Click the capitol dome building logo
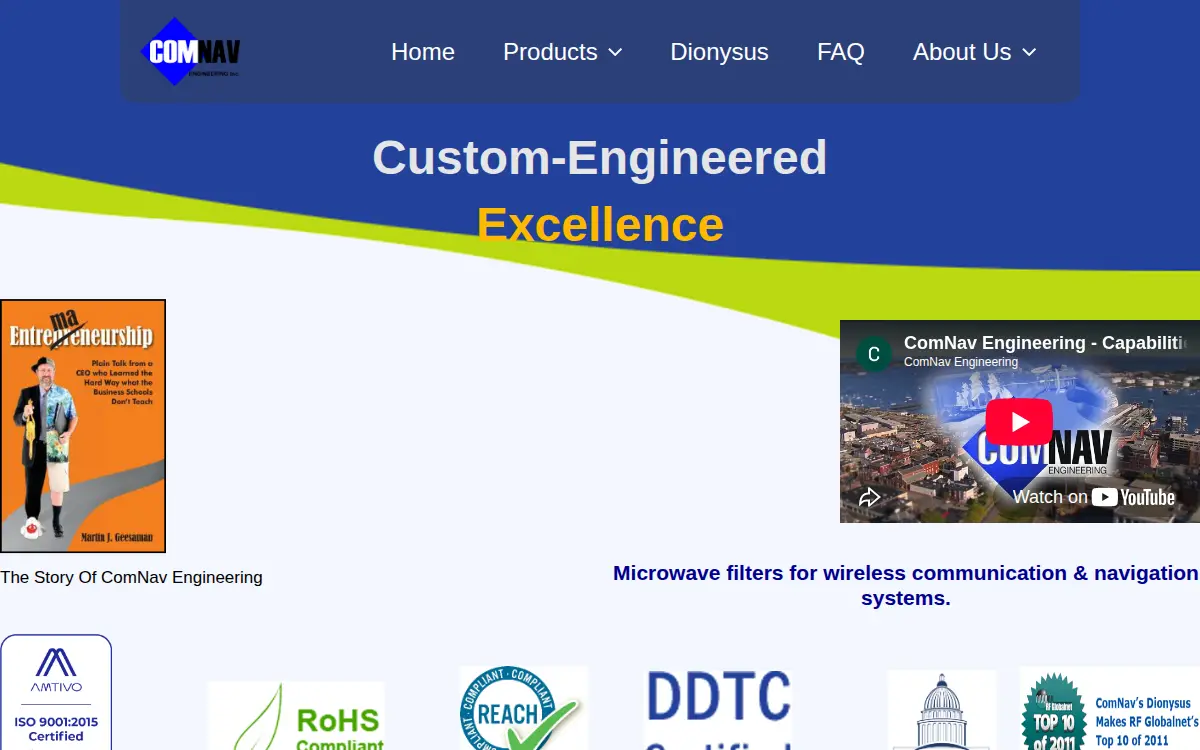 tap(942, 710)
